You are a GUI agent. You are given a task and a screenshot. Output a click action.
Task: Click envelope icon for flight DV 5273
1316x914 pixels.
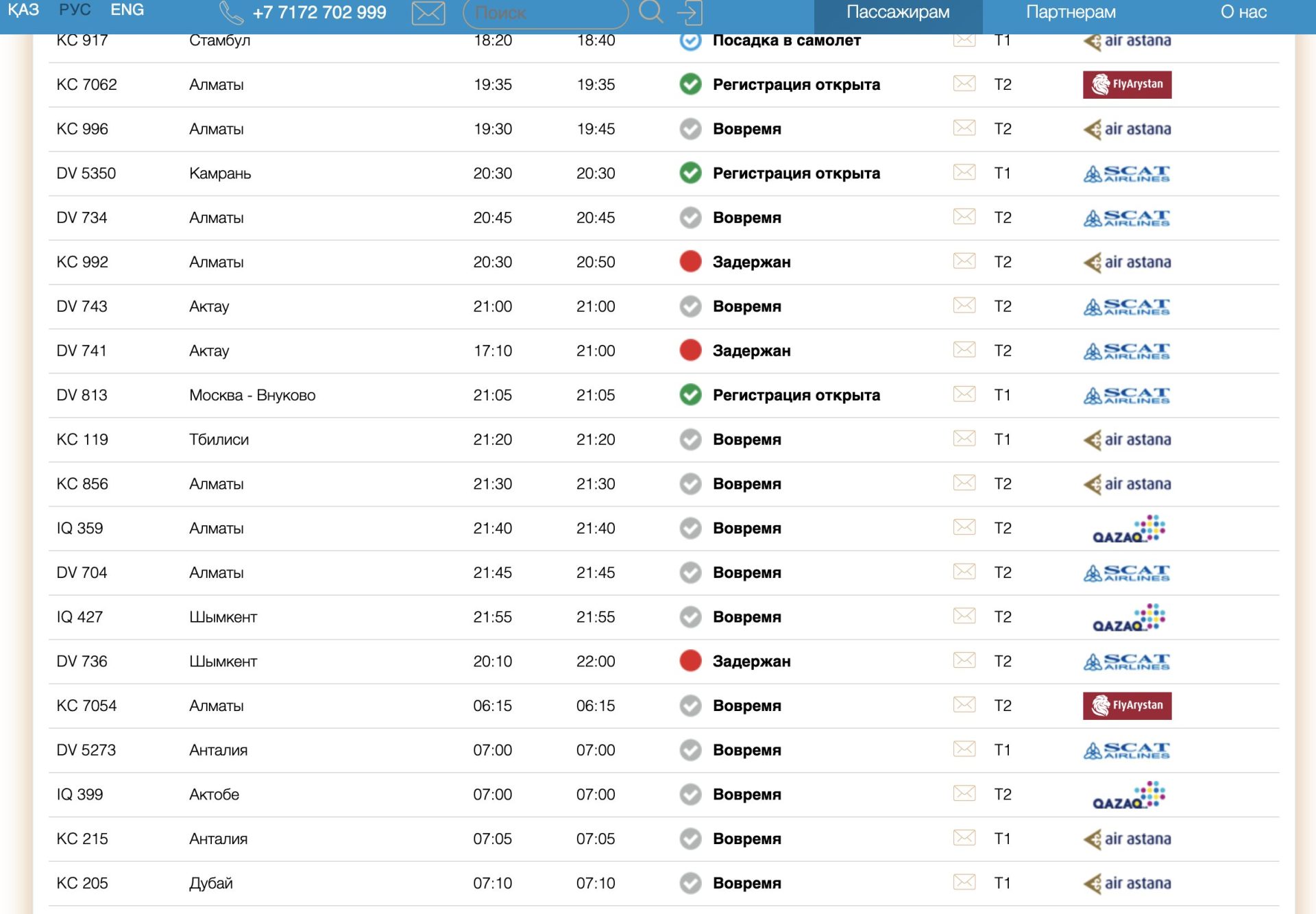tap(964, 749)
